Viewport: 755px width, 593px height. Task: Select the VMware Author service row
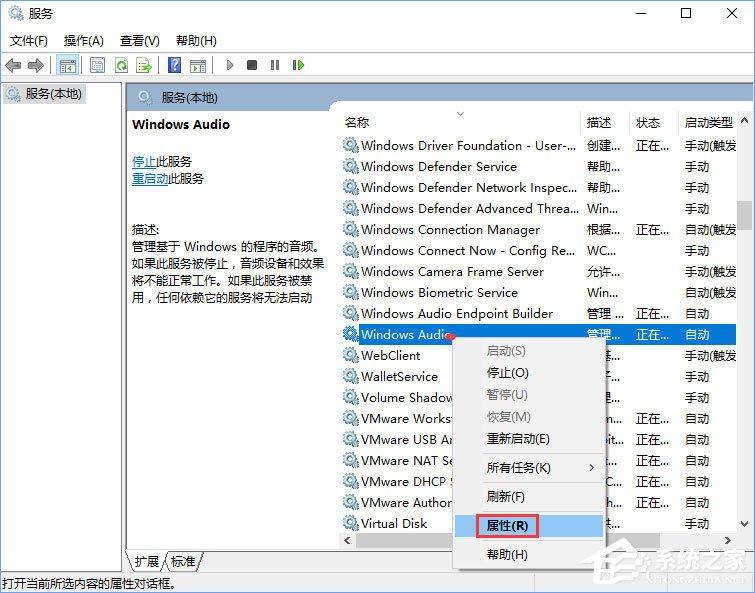click(x=397, y=503)
